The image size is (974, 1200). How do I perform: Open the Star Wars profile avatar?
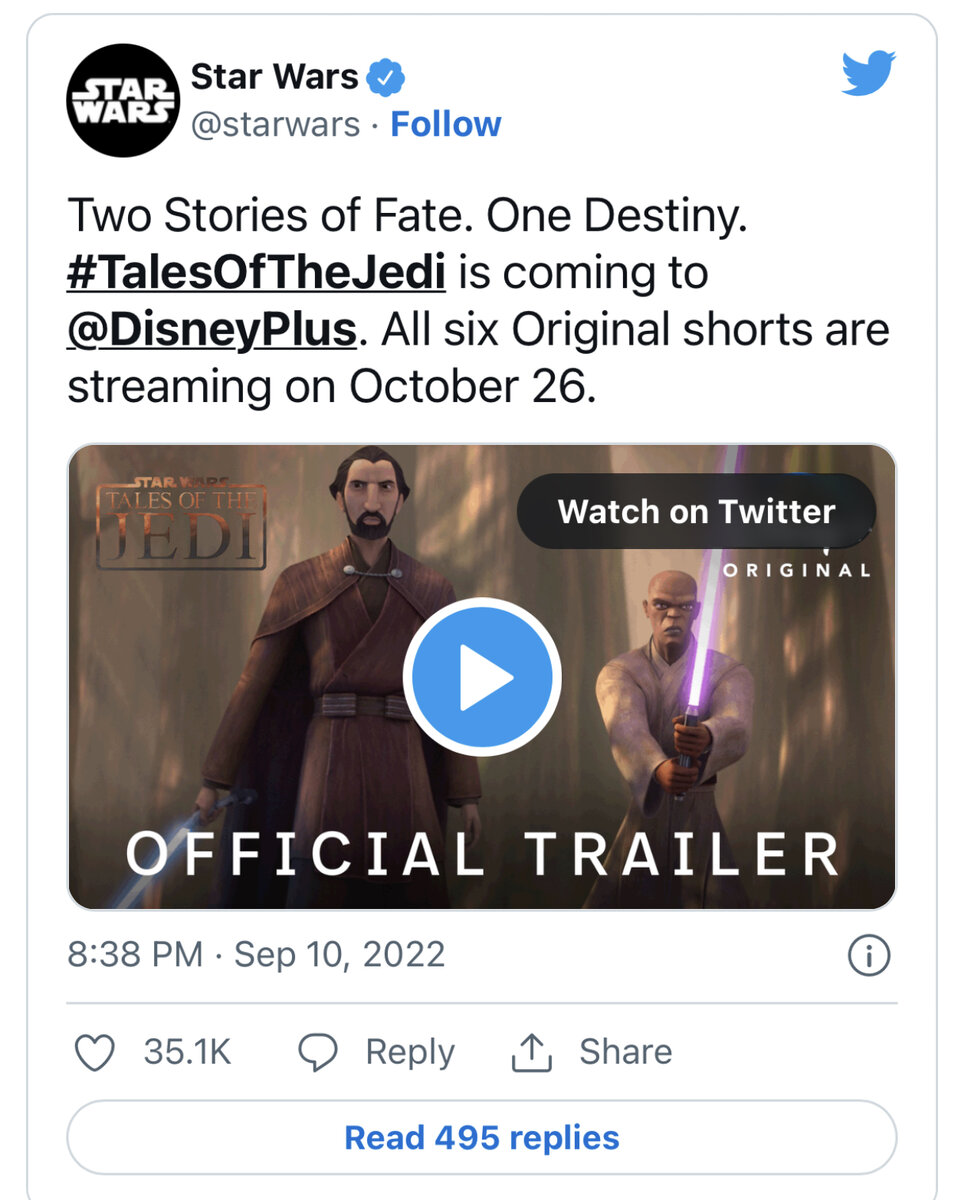coord(121,102)
